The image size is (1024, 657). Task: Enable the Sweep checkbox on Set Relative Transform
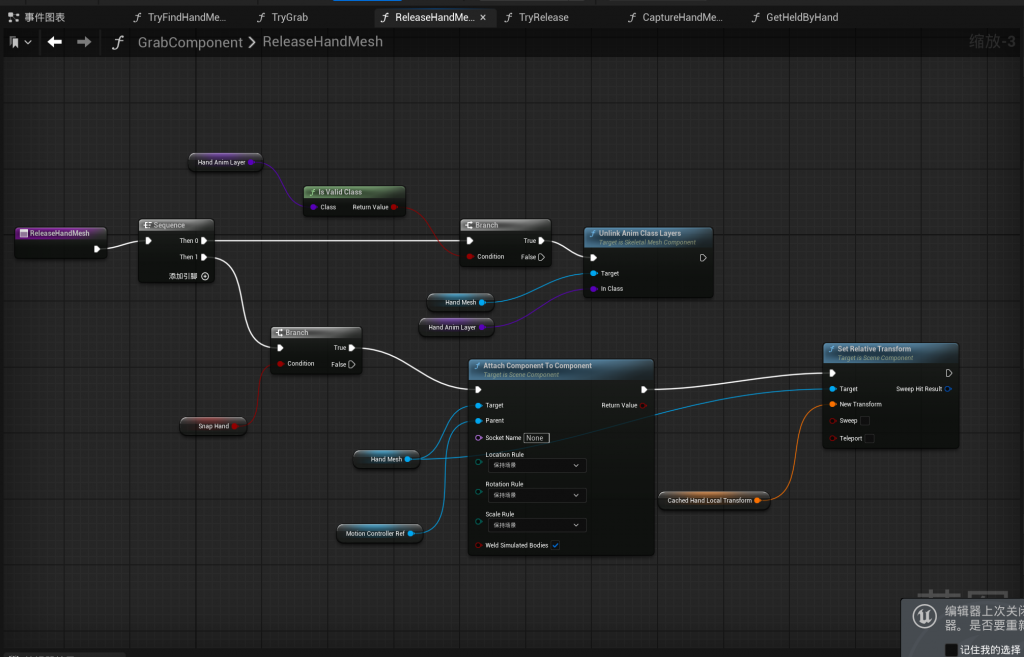point(865,421)
